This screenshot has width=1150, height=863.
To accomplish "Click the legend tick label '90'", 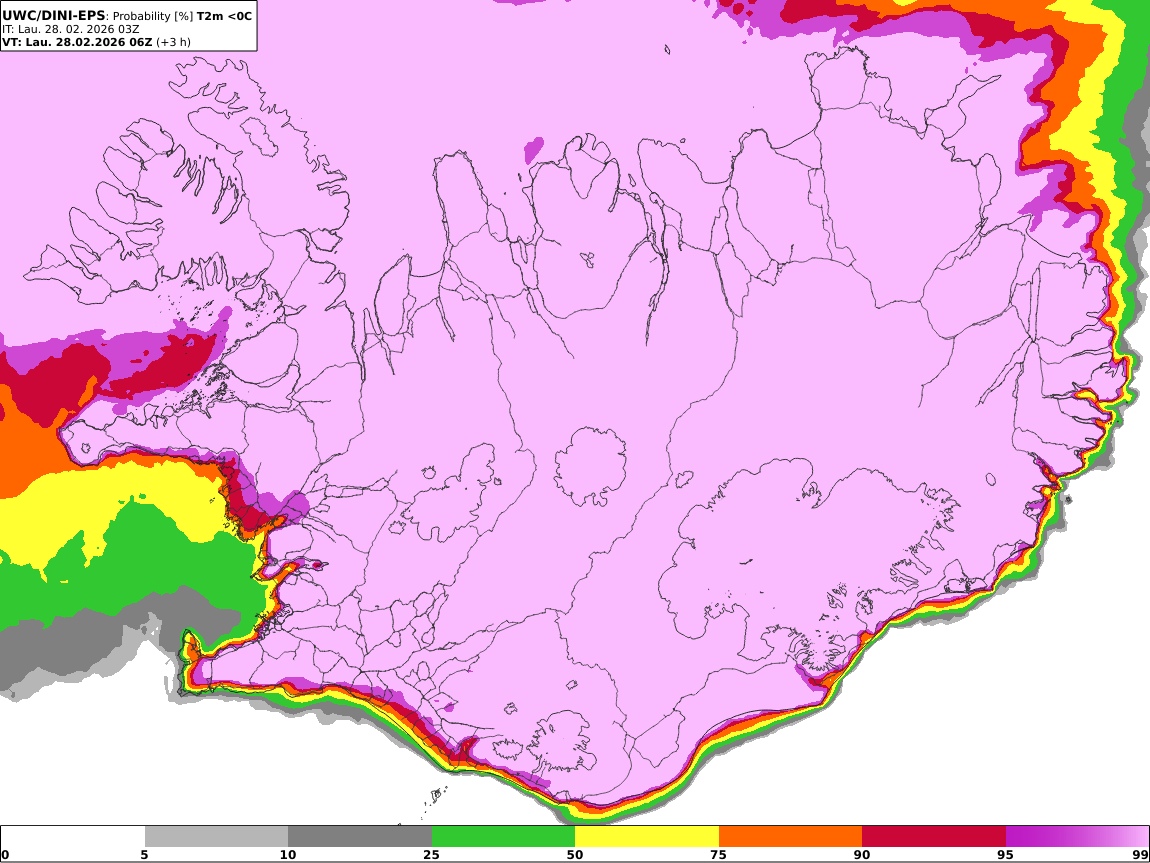I will click(x=862, y=855).
